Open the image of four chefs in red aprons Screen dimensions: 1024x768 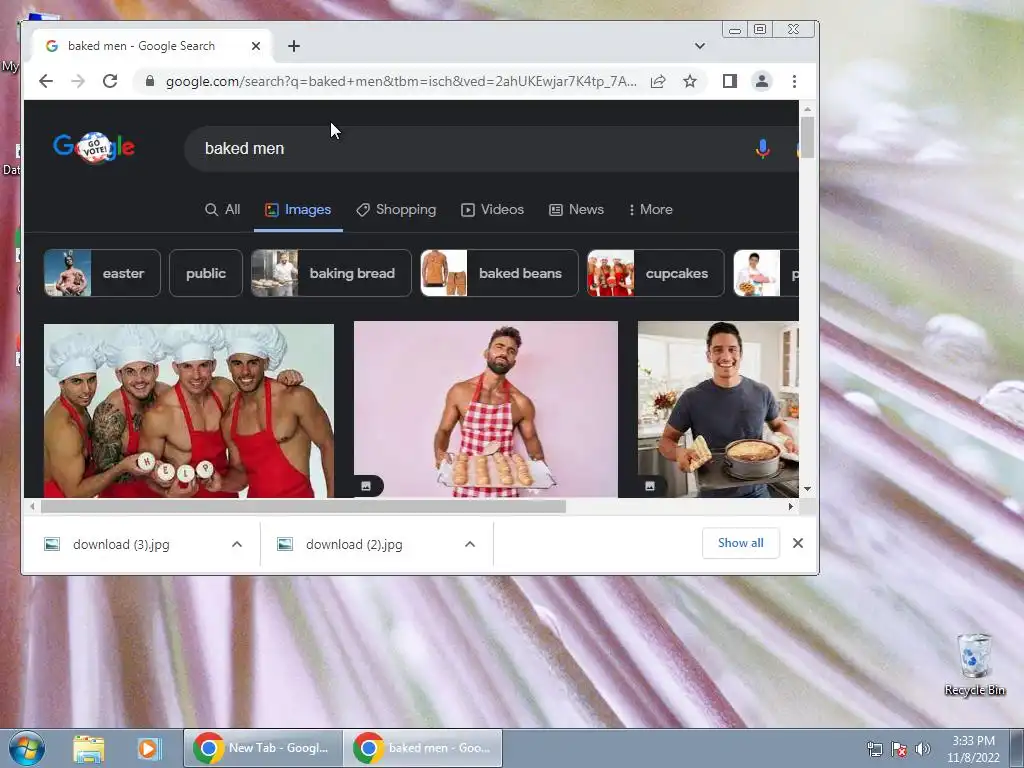(189, 411)
